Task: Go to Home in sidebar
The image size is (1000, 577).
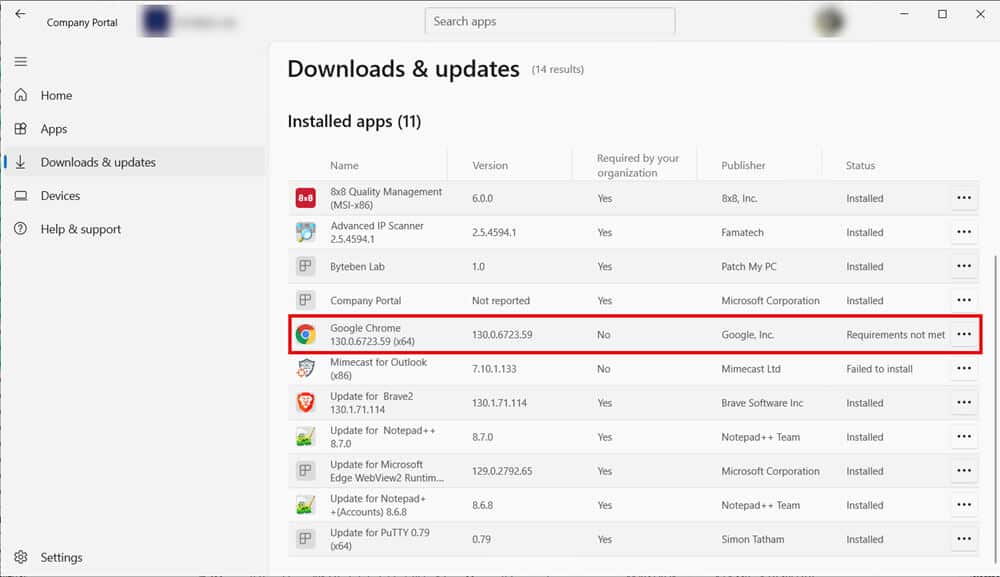Action: point(134,95)
